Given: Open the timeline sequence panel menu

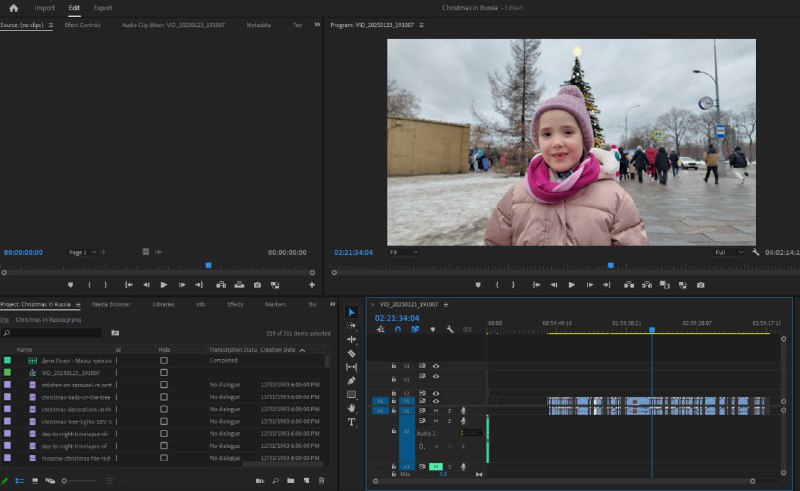Looking at the screenshot, I should tap(446, 305).
